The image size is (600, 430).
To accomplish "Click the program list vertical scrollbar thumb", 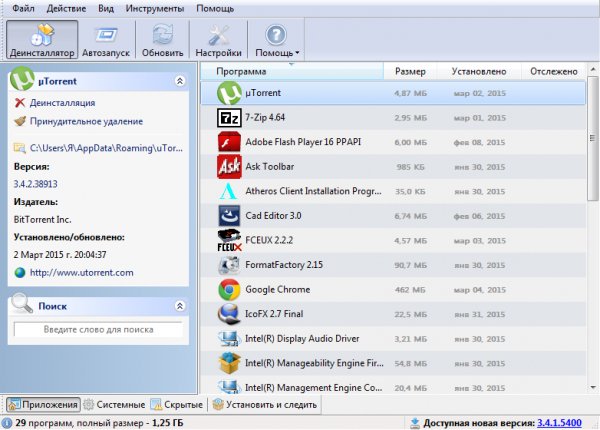I will [x=593, y=138].
